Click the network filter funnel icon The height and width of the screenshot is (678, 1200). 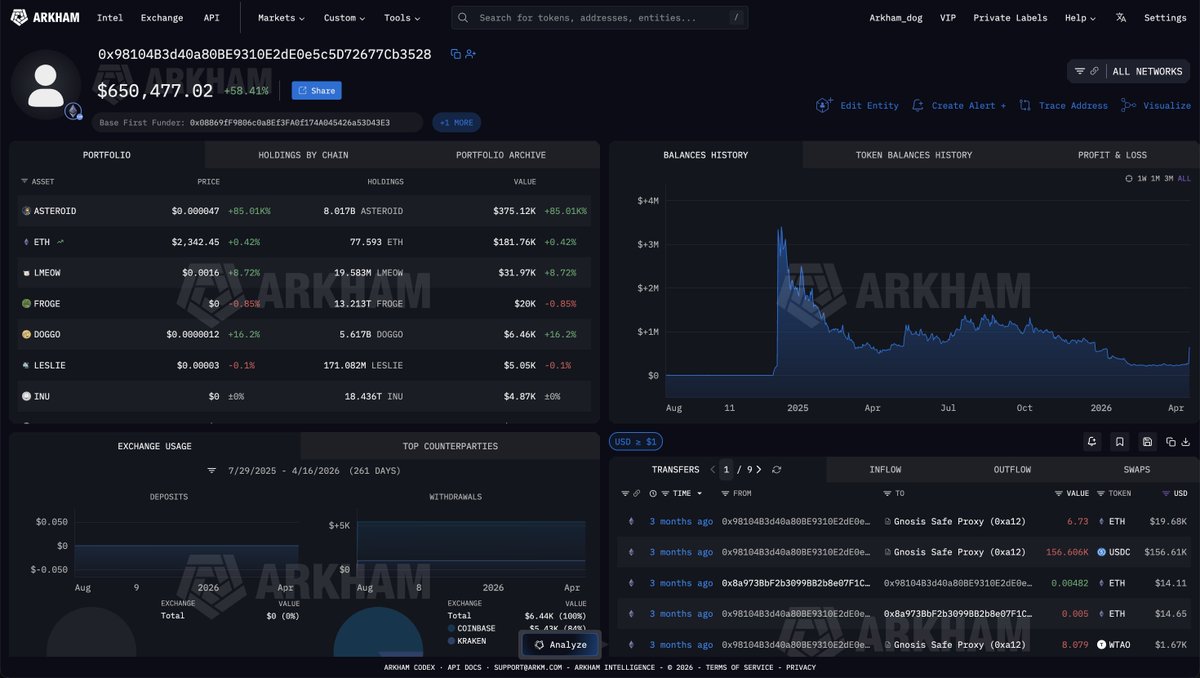(x=1080, y=71)
